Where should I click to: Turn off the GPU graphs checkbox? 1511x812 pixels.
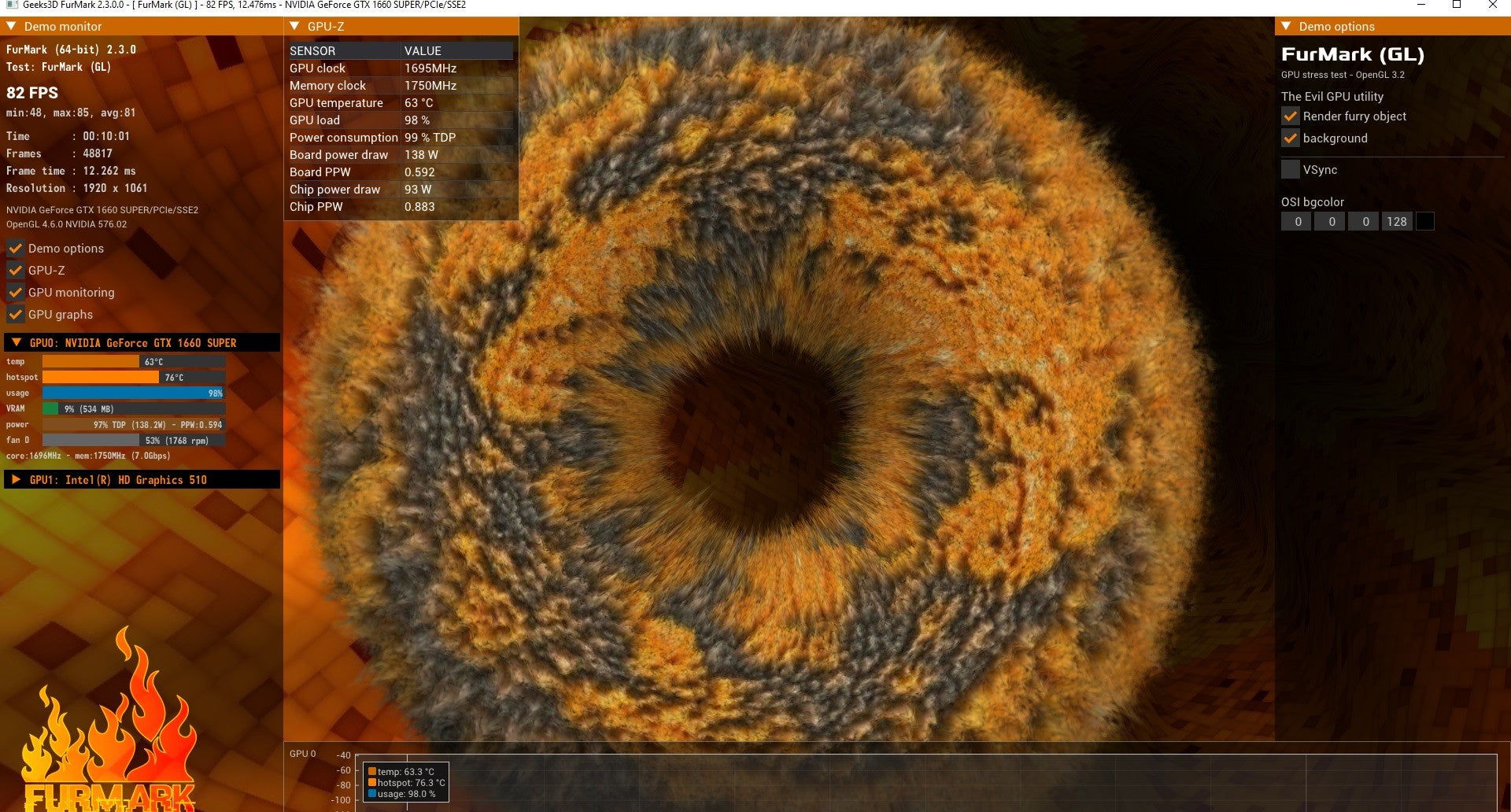(x=15, y=315)
